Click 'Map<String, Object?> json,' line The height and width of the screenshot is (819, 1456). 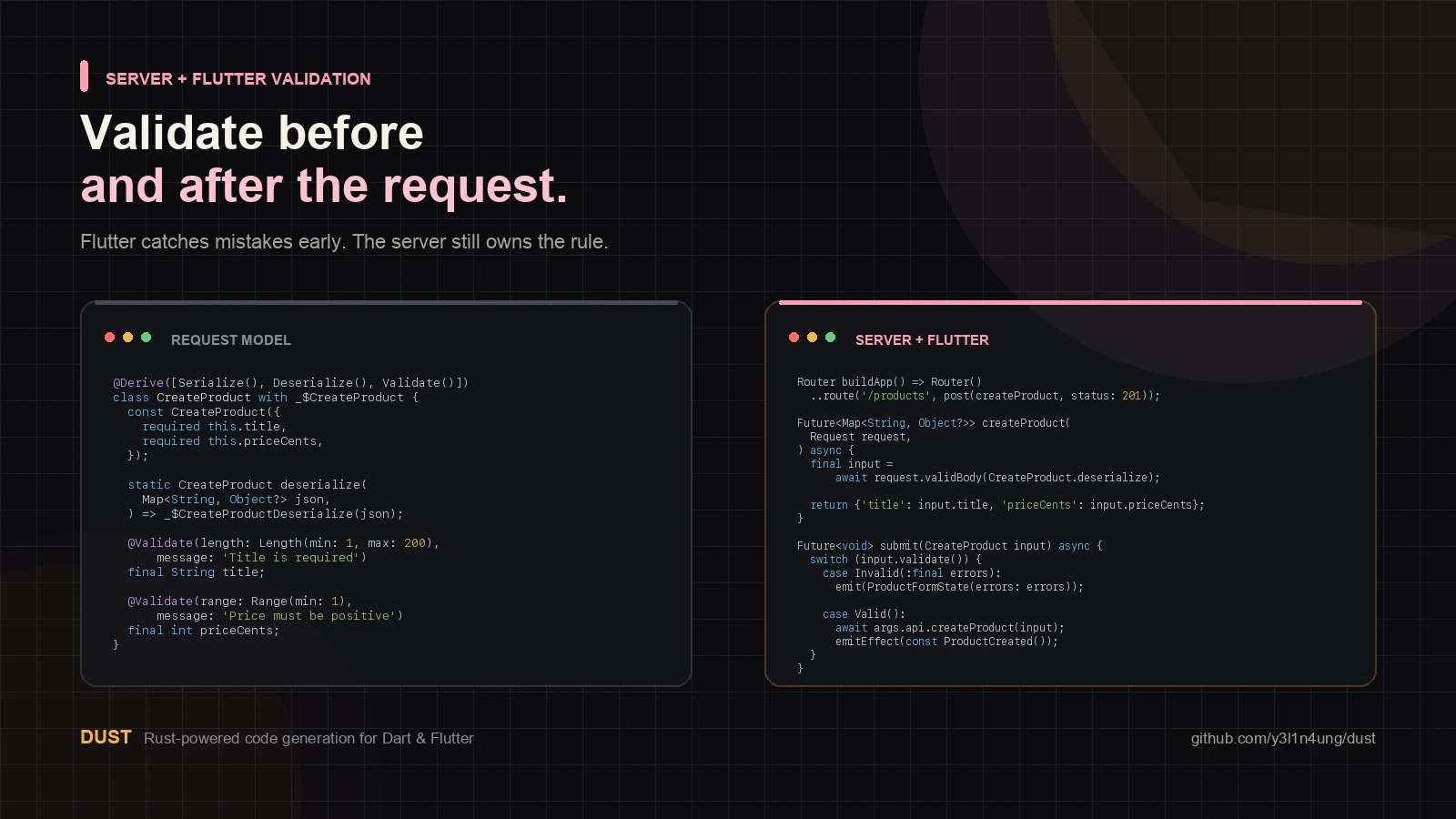click(236, 500)
